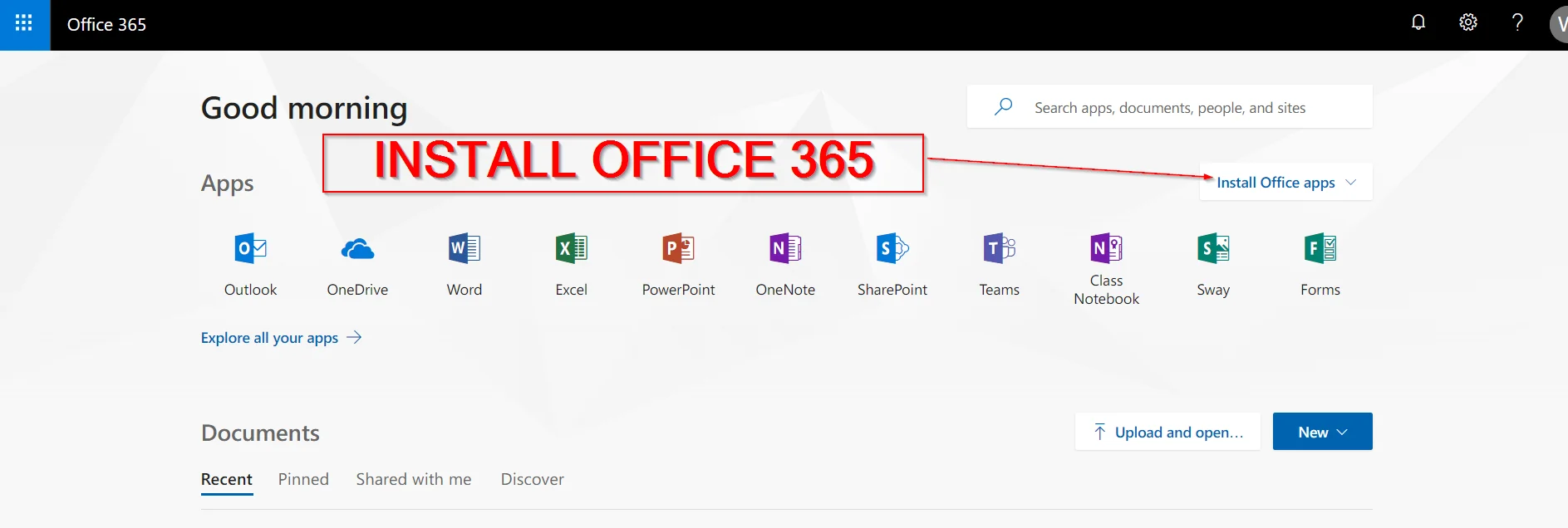This screenshot has width=1568, height=528.
Task: Click the search apps and documents field
Action: click(1169, 106)
